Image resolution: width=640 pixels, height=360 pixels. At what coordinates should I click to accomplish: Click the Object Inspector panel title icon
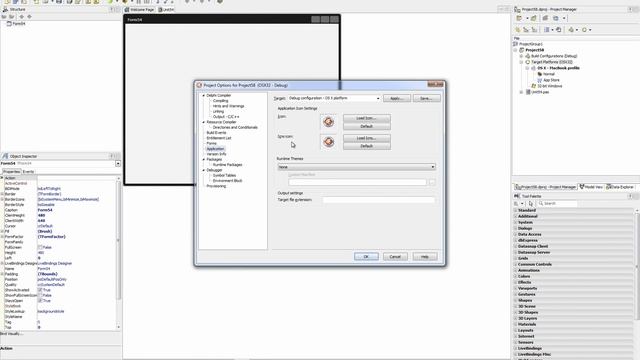[x=5, y=156]
